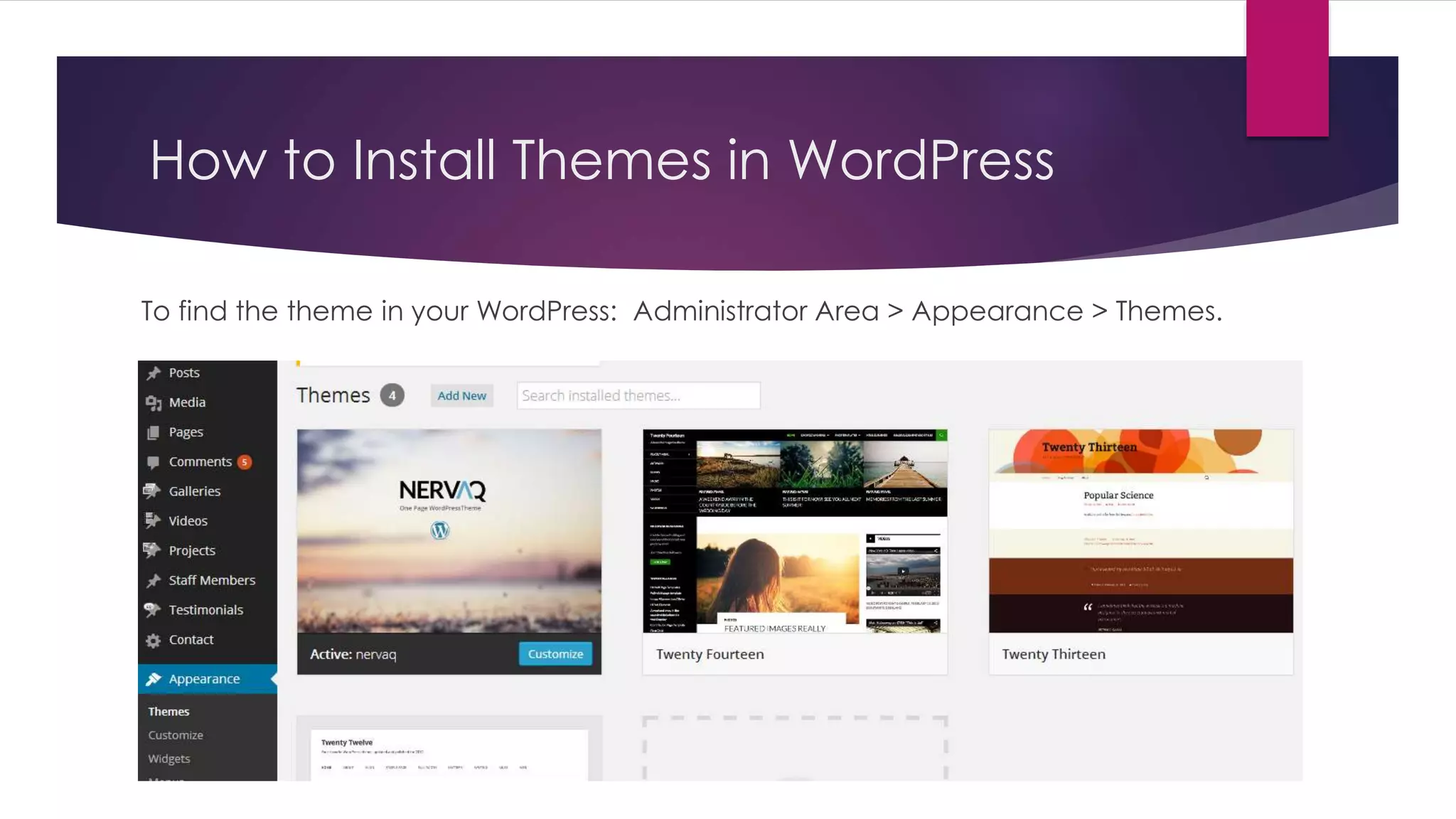Click the Add New theme button

coord(462,396)
